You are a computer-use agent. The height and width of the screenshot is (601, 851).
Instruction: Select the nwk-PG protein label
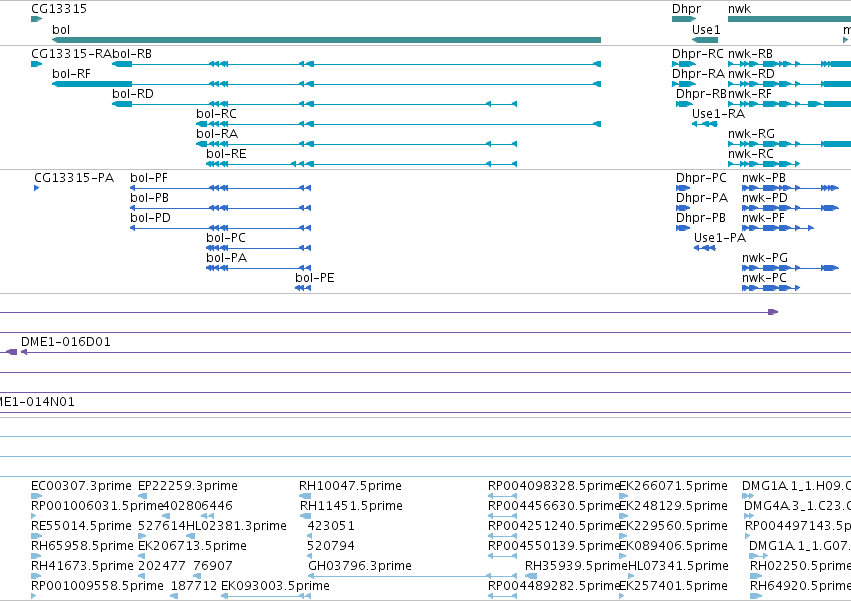point(765,258)
